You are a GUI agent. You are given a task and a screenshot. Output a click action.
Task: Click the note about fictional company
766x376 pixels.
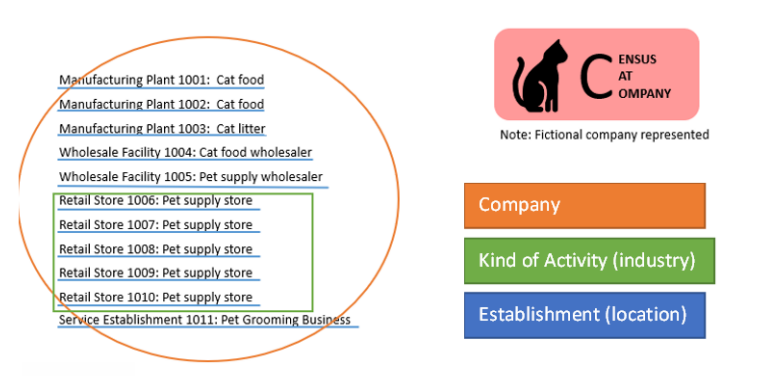pos(604,135)
